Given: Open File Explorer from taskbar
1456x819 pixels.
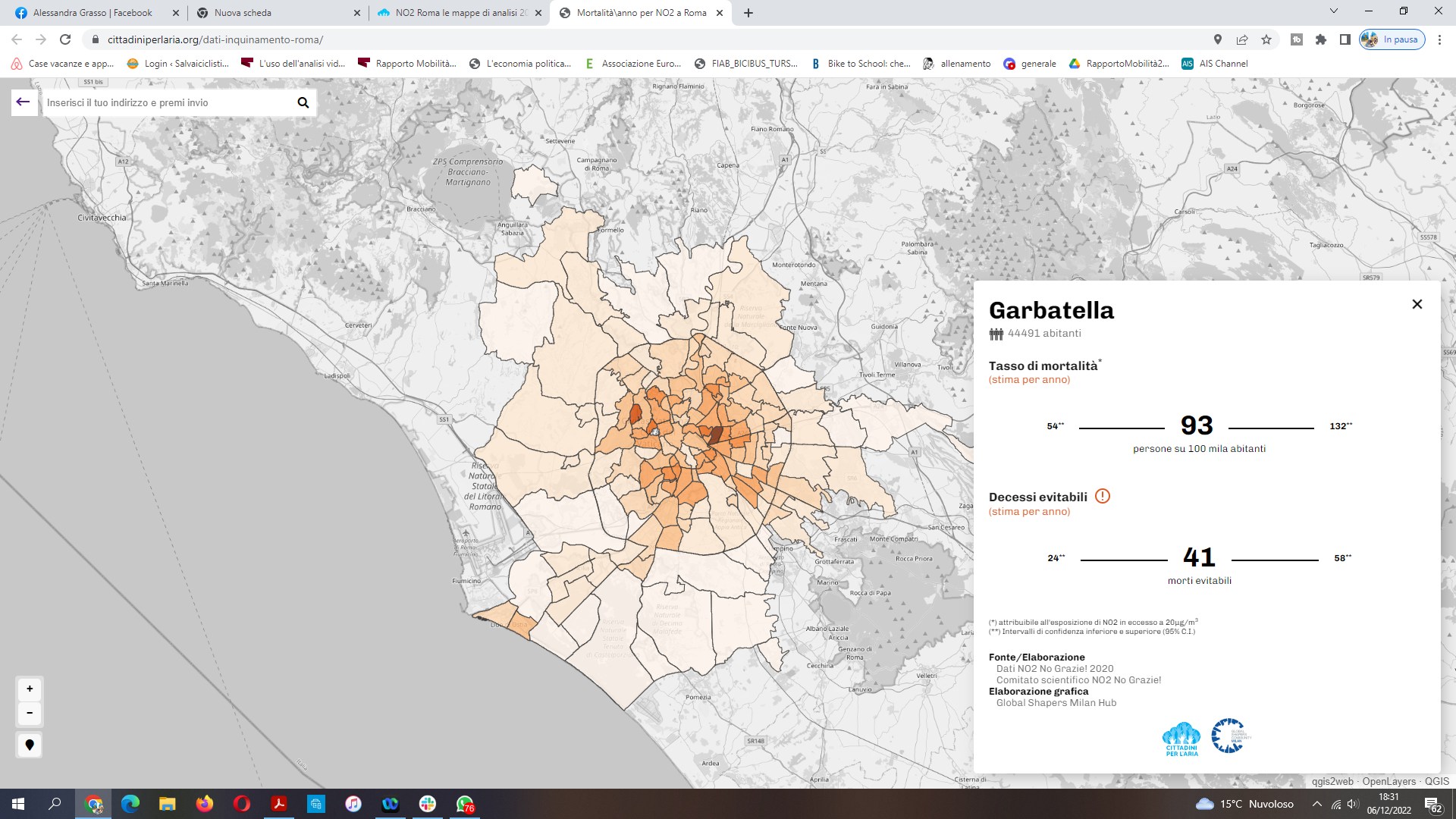Looking at the screenshot, I should [x=168, y=804].
